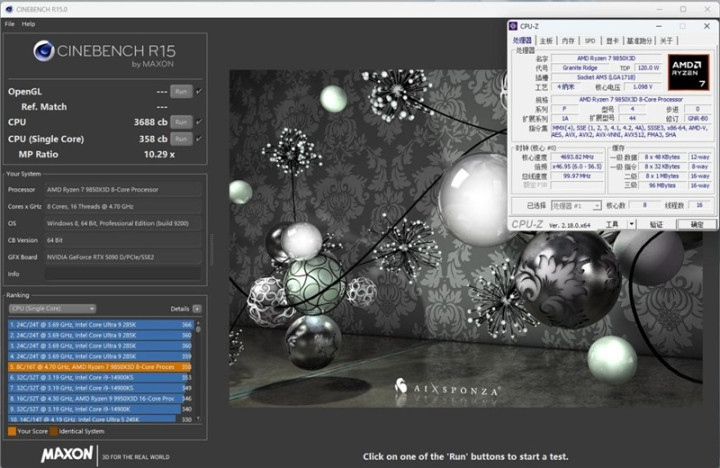Click the Cinebench title bar app icon
720x468 pixels.
click(x=7, y=9)
